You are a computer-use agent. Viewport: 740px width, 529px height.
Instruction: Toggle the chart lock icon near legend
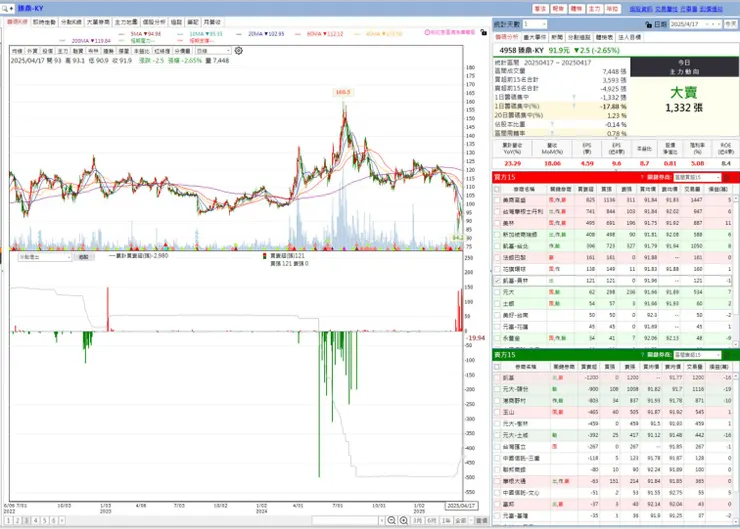(x=483, y=32)
